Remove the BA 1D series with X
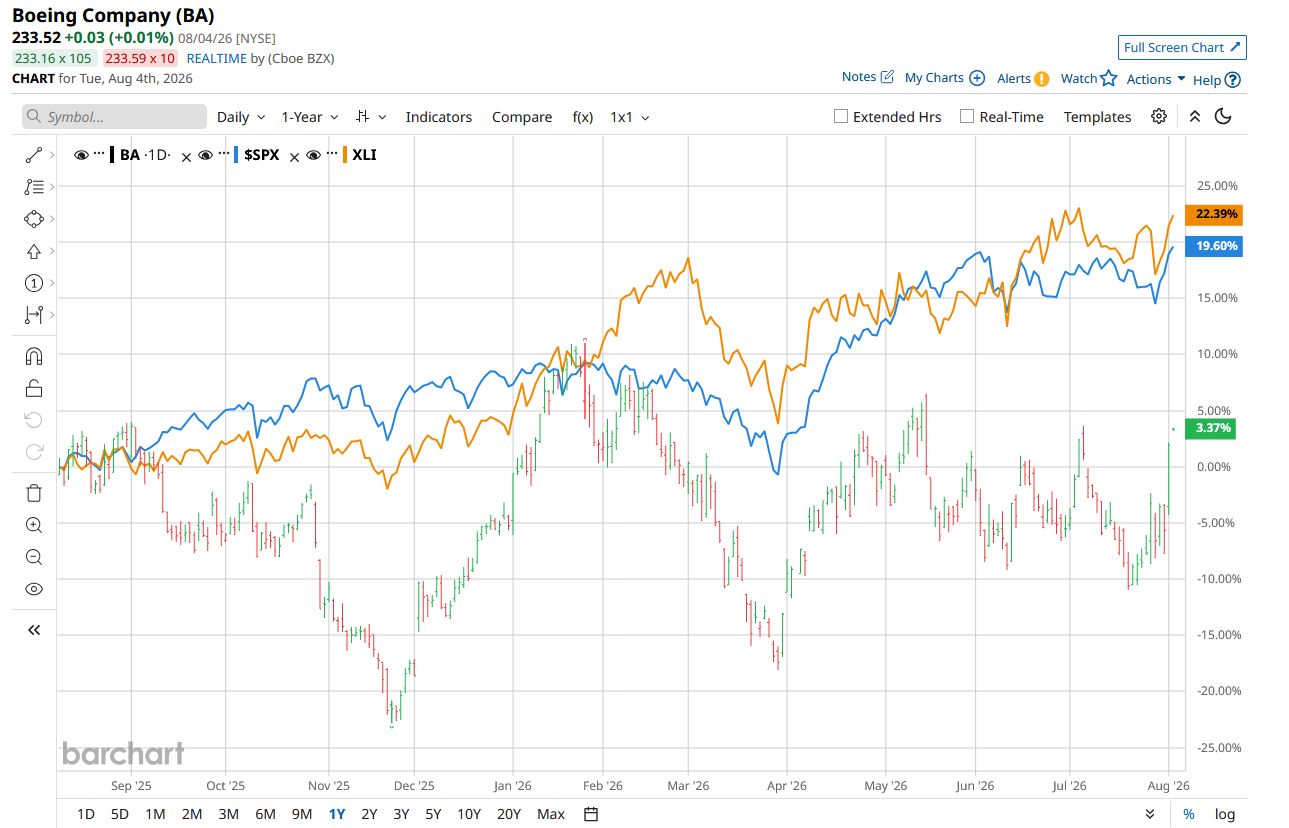This screenshot has width=1289, height=828. pyautogui.click(x=186, y=156)
